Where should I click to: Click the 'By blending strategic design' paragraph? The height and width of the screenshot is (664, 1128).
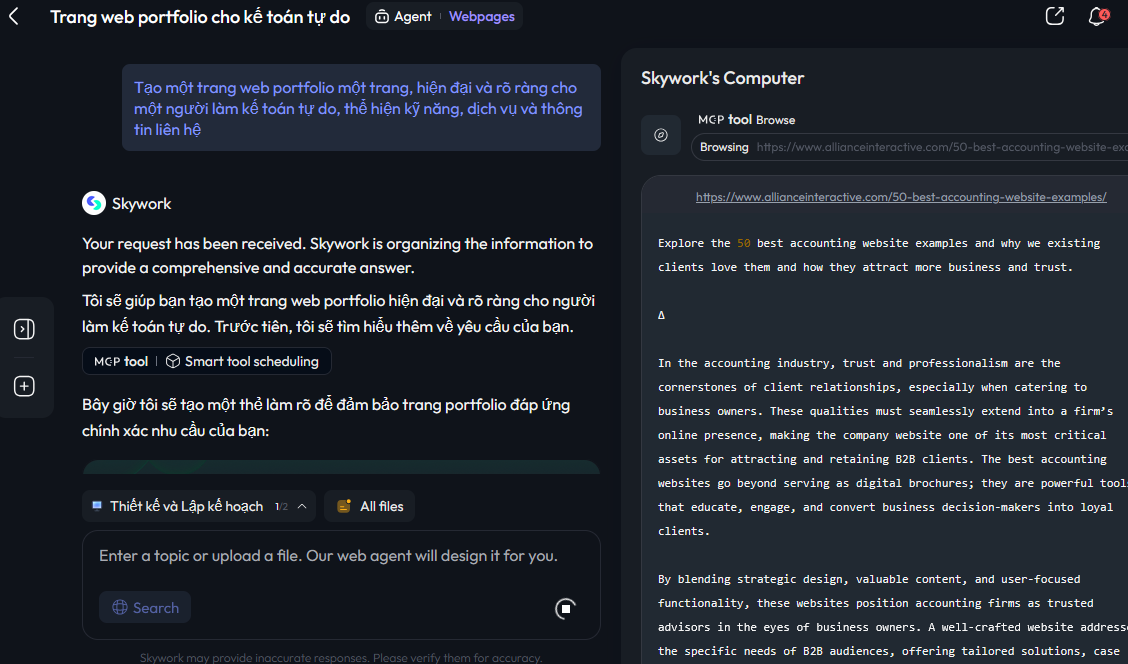click(x=893, y=615)
